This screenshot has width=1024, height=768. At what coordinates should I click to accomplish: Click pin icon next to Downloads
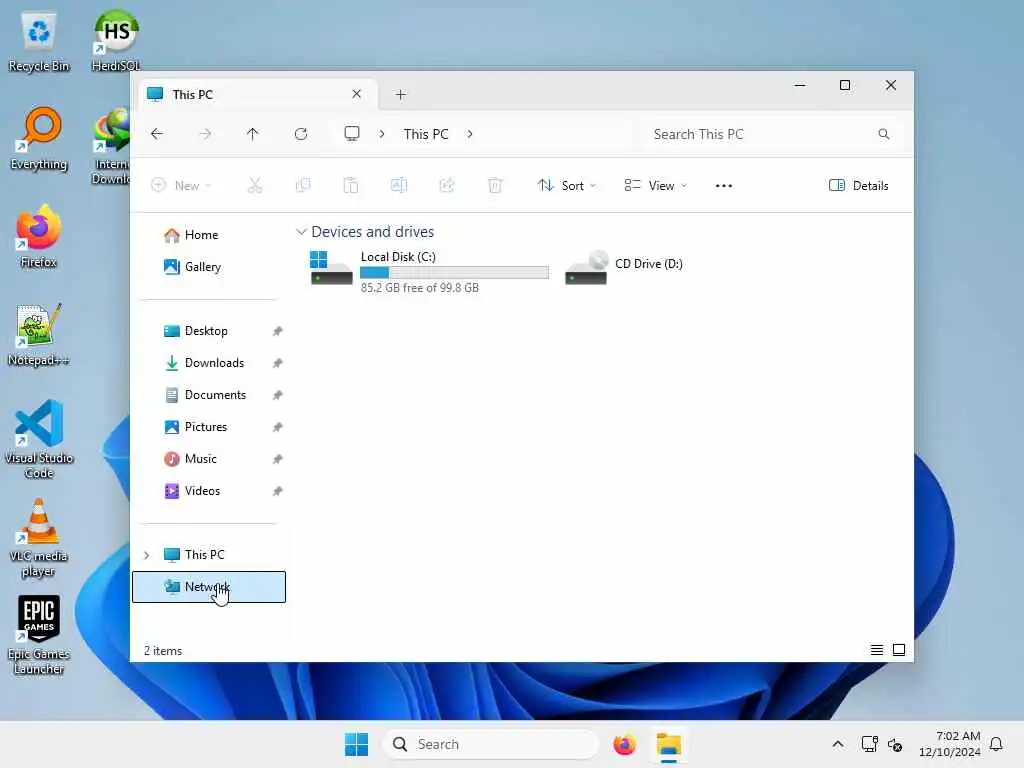(278, 363)
